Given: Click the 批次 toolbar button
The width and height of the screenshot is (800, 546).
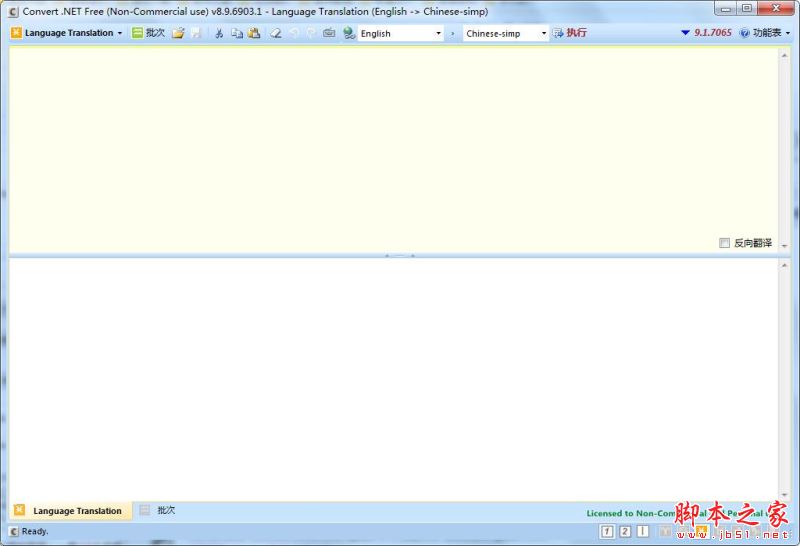Looking at the screenshot, I should tap(149, 33).
